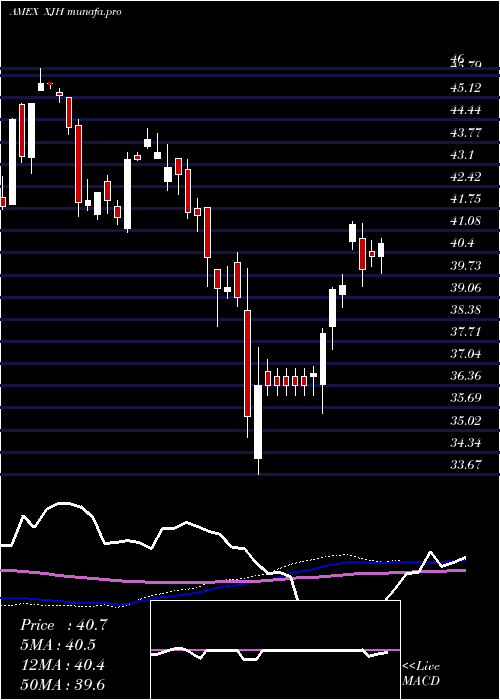Click the 37.71 price axis label

click(466, 331)
